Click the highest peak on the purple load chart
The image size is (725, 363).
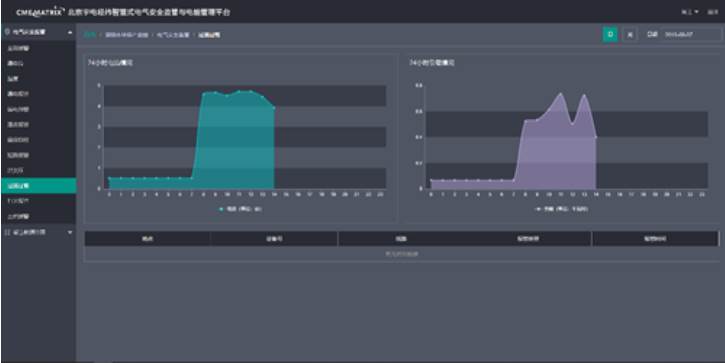point(561,93)
